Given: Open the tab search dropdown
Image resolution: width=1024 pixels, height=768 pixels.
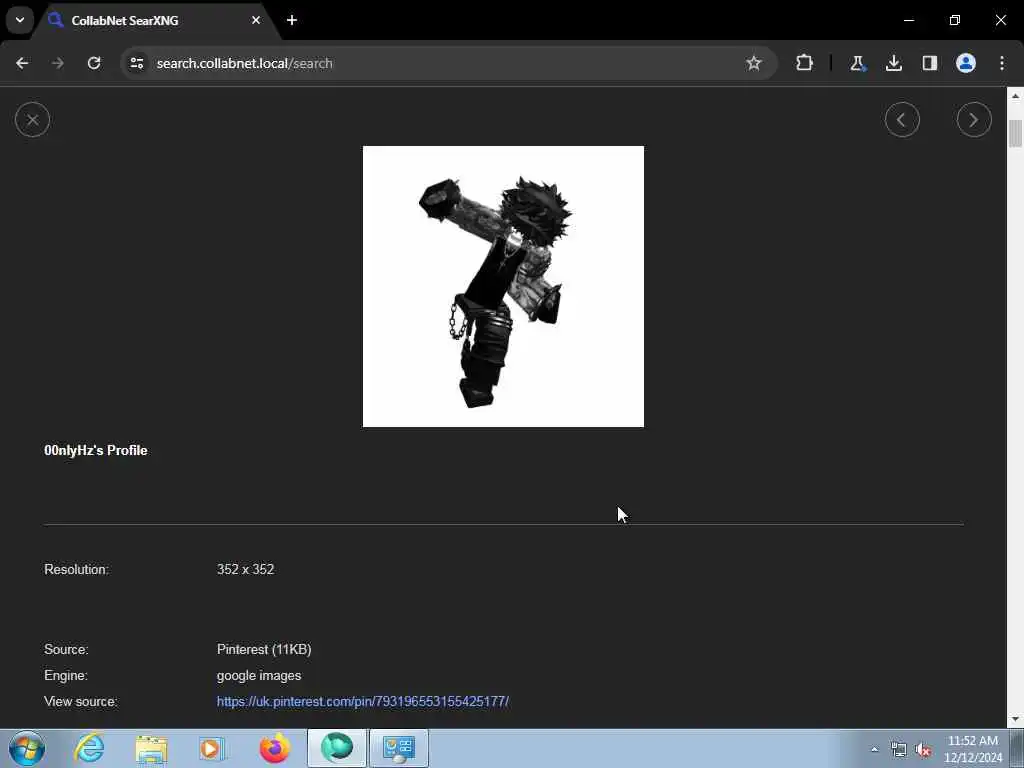Looking at the screenshot, I should pos(20,20).
